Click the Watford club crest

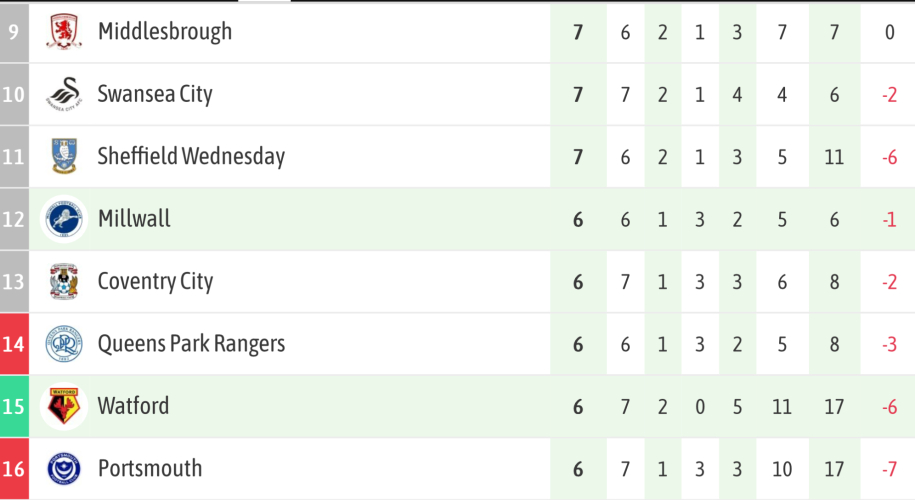pyautogui.click(x=65, y=406)
